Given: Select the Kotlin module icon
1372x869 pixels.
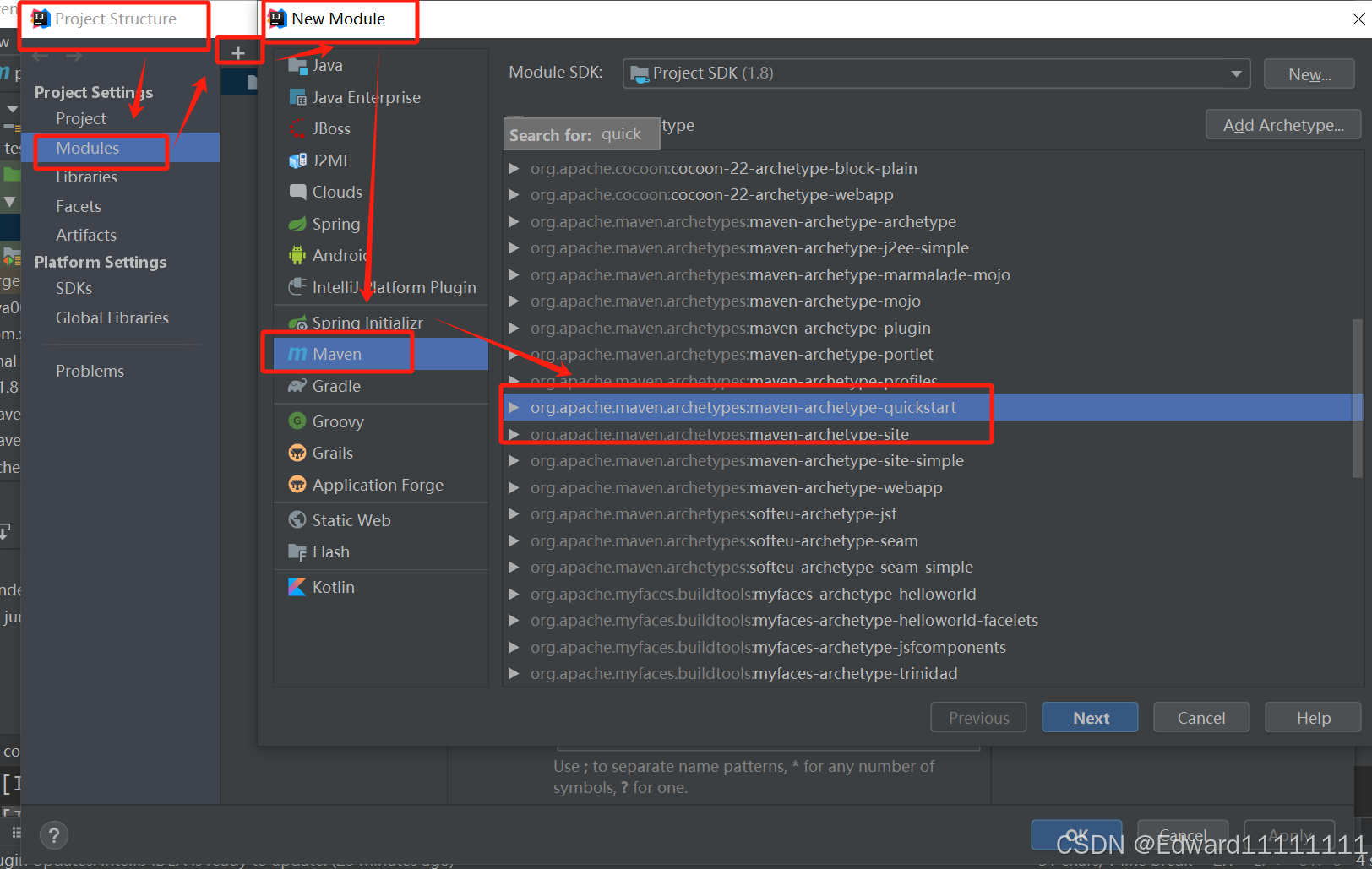Looking at the screenshot, I should pyautogui.click(x=297, y=587).
